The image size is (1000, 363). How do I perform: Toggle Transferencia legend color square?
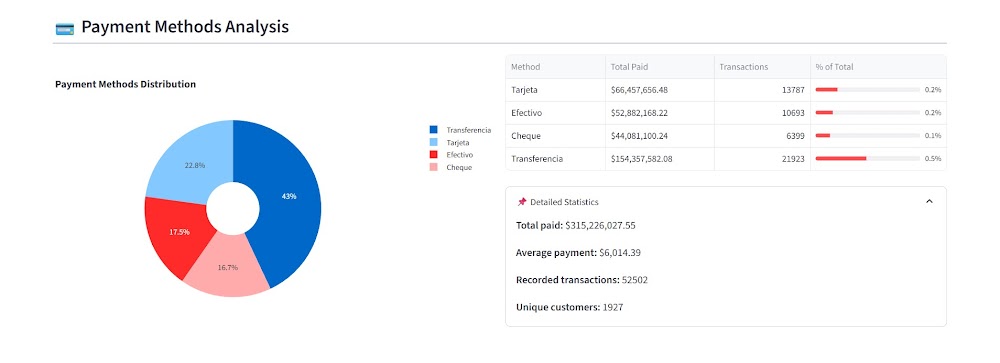tap(434, 130)
